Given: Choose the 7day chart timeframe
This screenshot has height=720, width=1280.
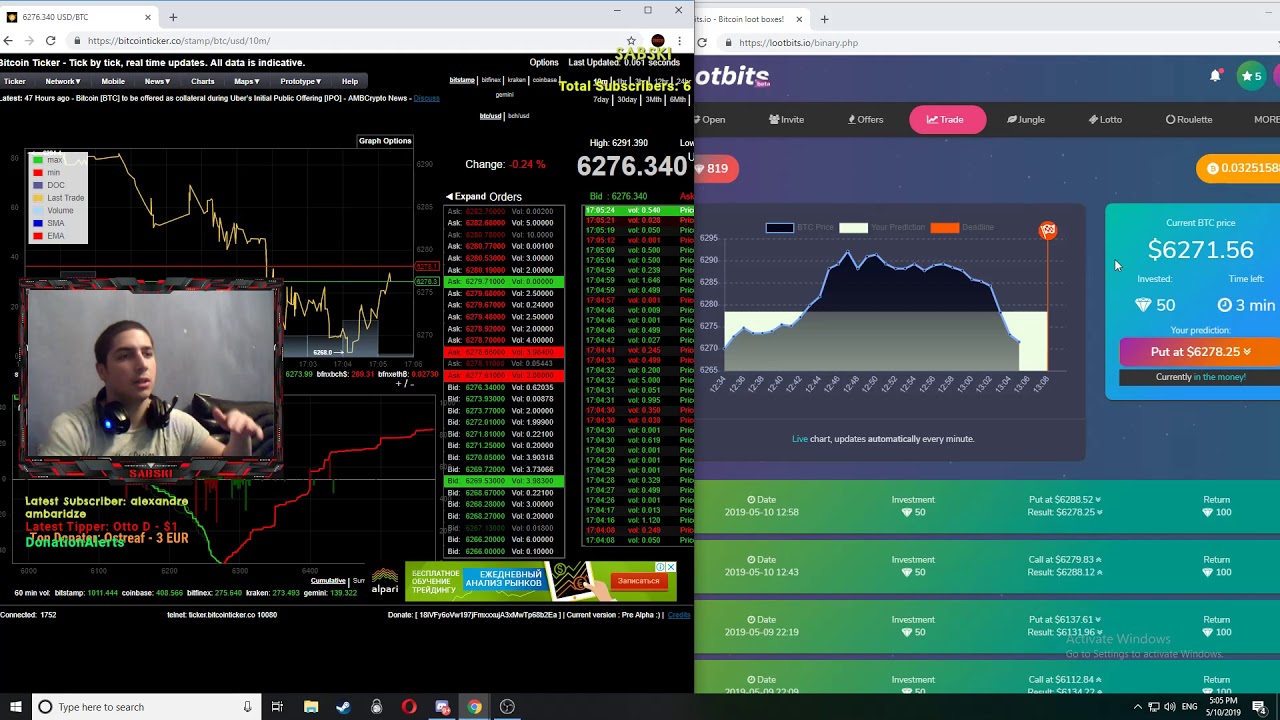Looking at the screenshot, I should pos(601,99).
